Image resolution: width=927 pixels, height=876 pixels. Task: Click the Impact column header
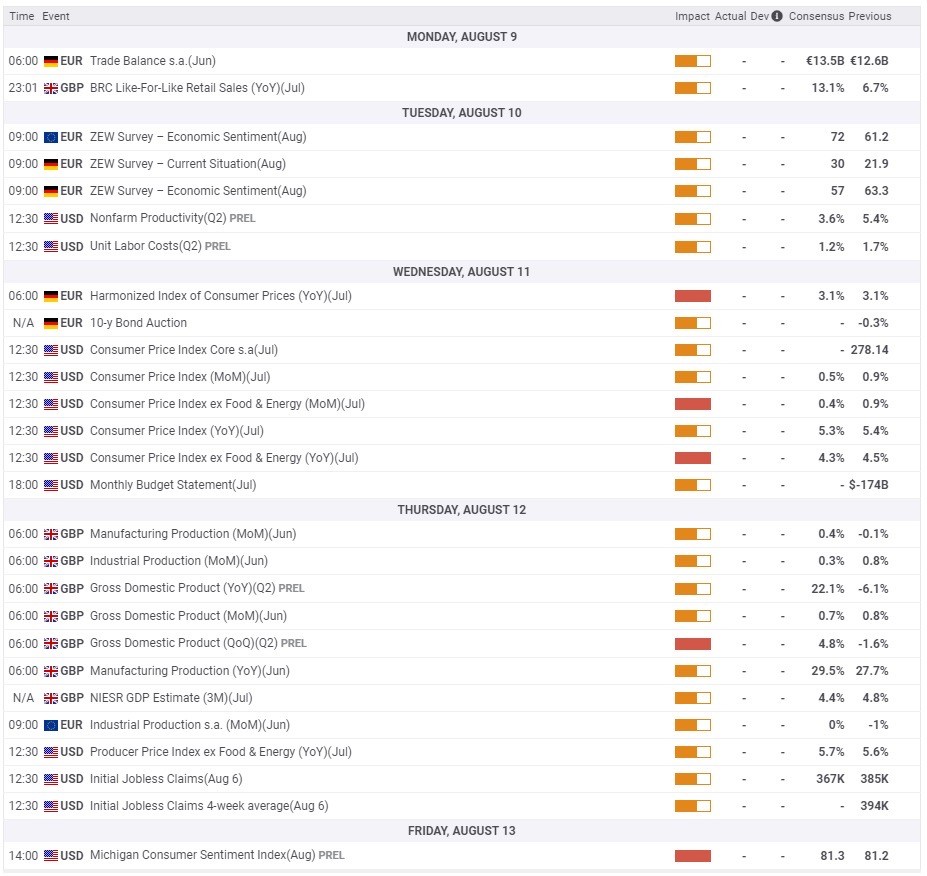tap(692, 16)
